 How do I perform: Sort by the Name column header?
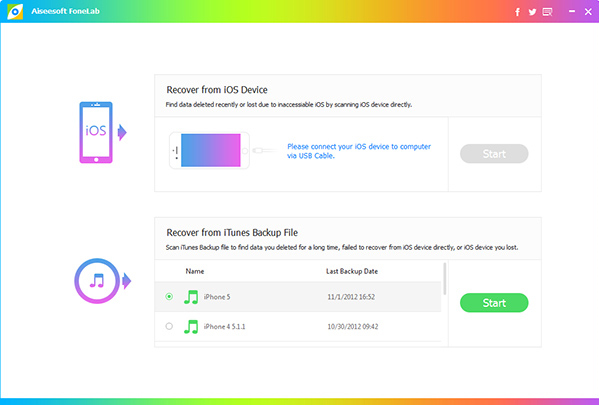[x=195, y=271]
